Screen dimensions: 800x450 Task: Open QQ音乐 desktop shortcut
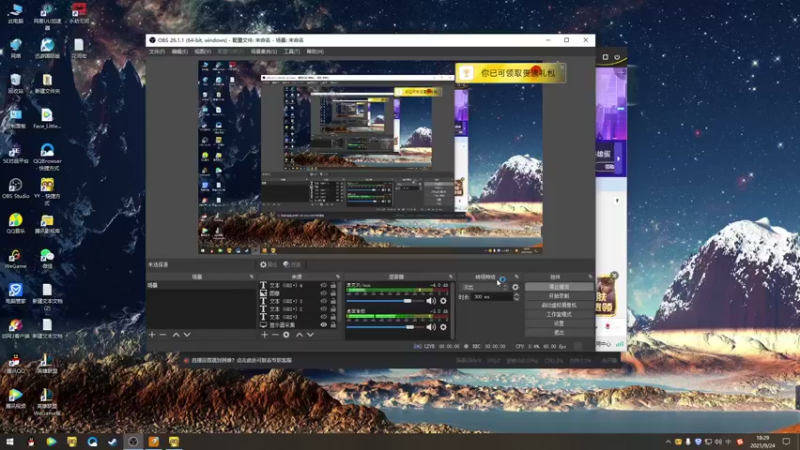15,223
